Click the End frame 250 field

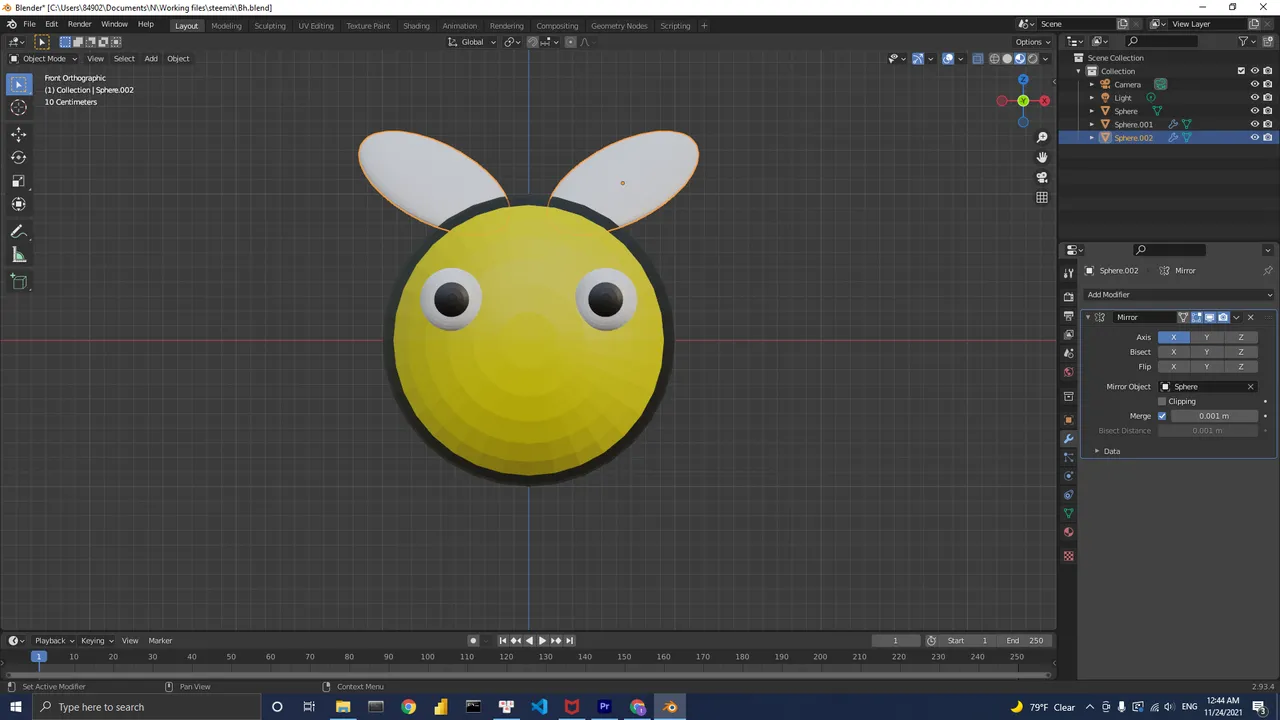[x=1025, y=641]
